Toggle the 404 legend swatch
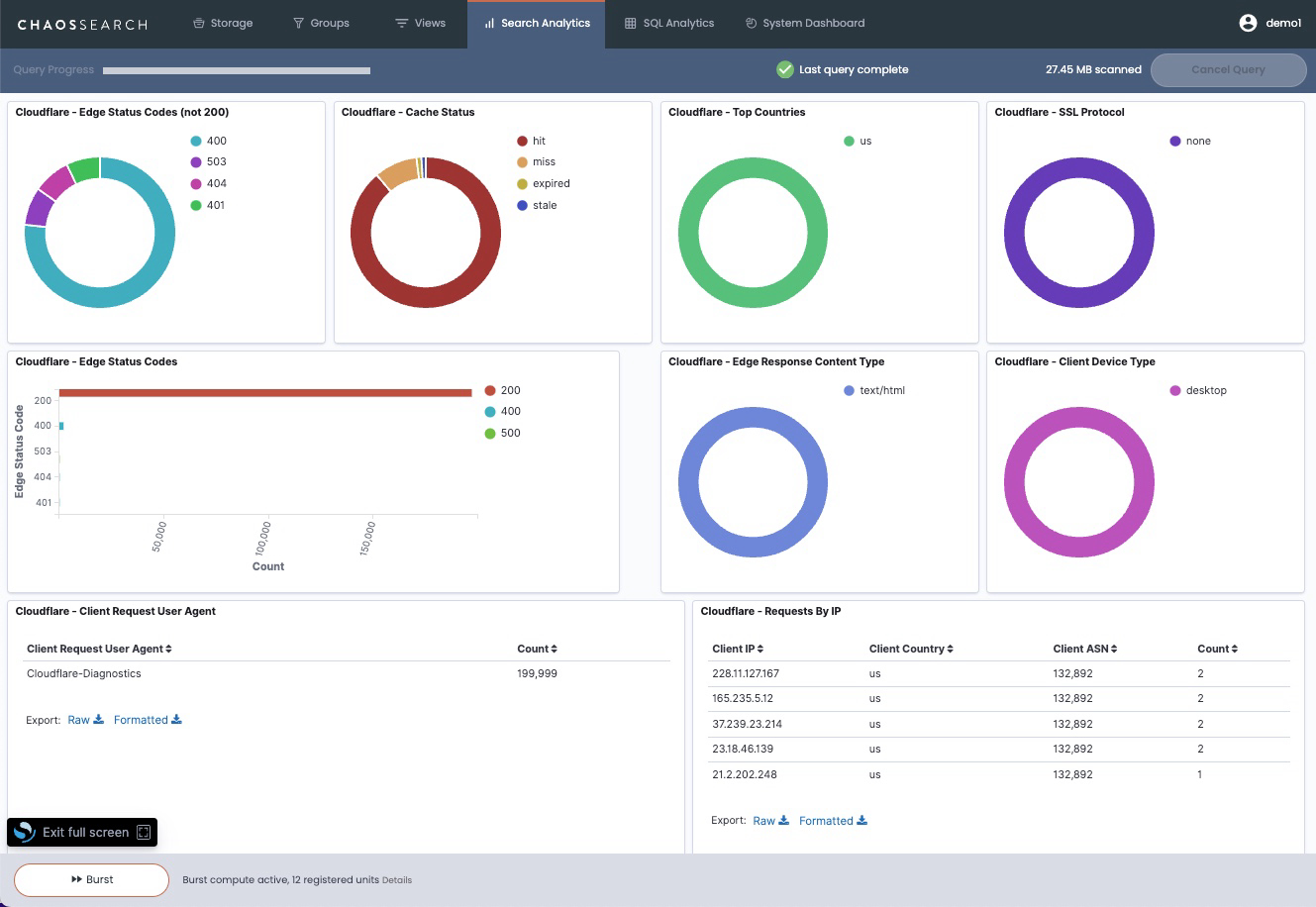 click(196, 183)
